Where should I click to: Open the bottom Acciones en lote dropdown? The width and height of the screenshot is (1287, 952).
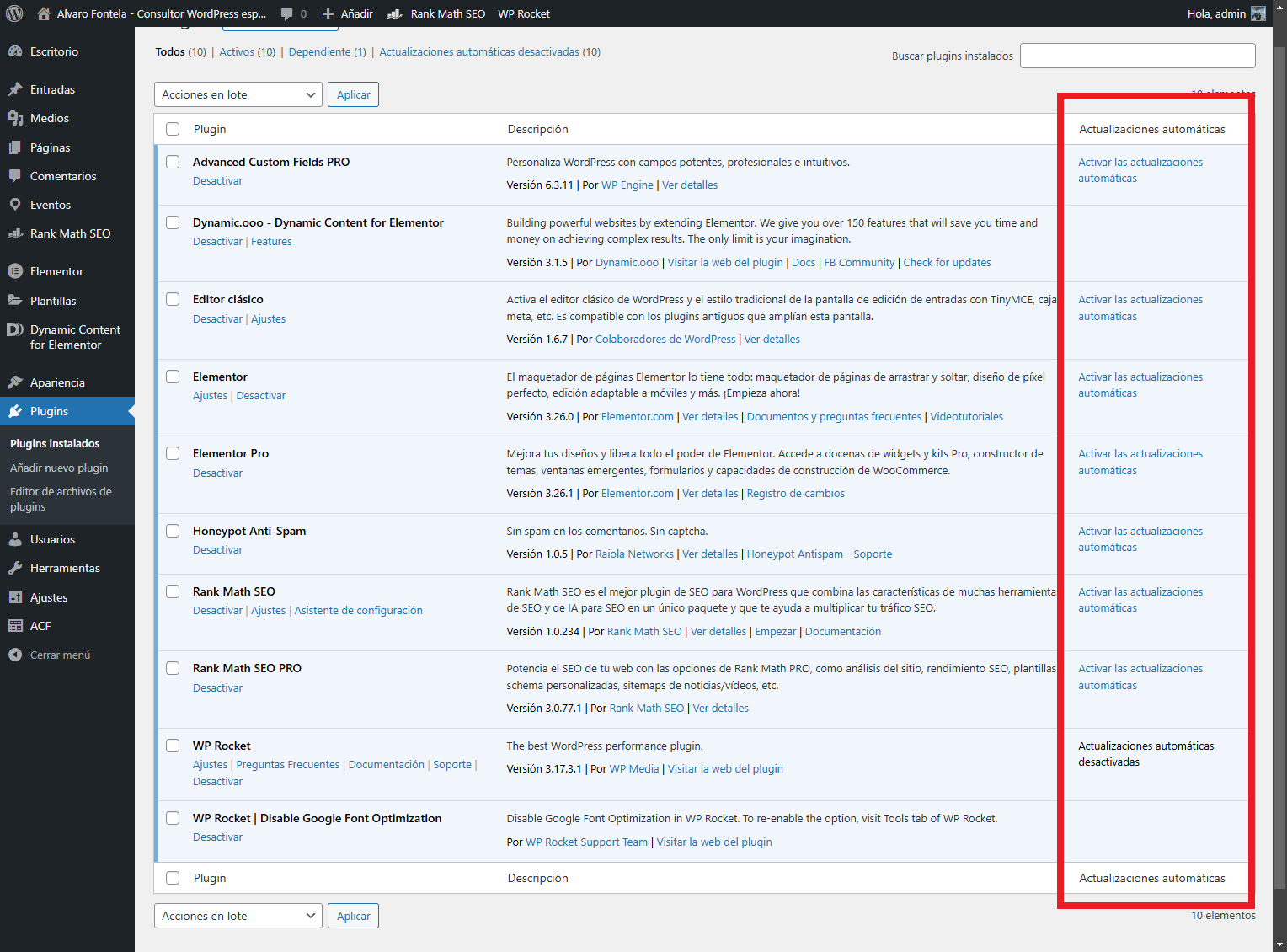pos(238,916)
